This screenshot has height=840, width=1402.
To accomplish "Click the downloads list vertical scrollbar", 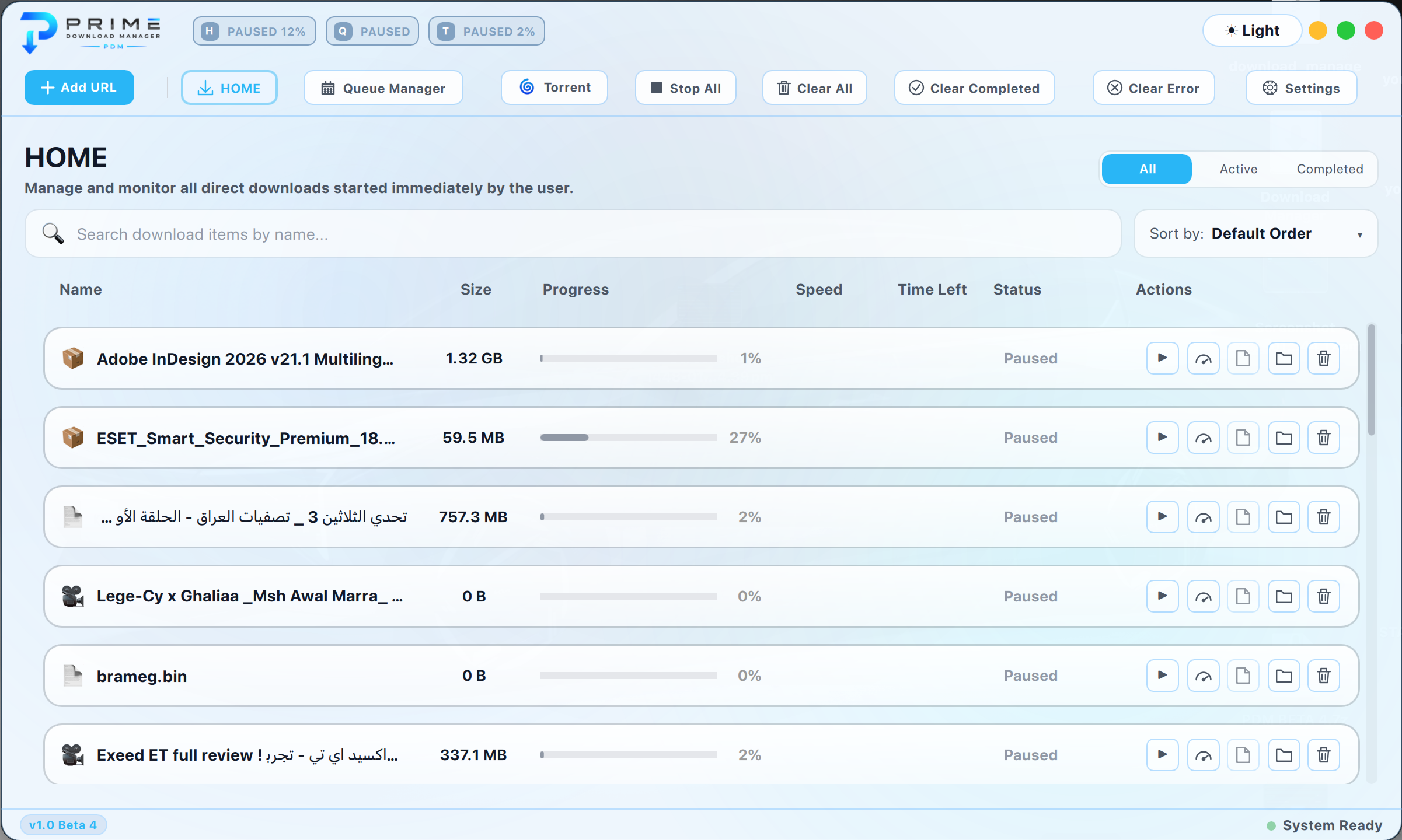I will pos(1372,379).
